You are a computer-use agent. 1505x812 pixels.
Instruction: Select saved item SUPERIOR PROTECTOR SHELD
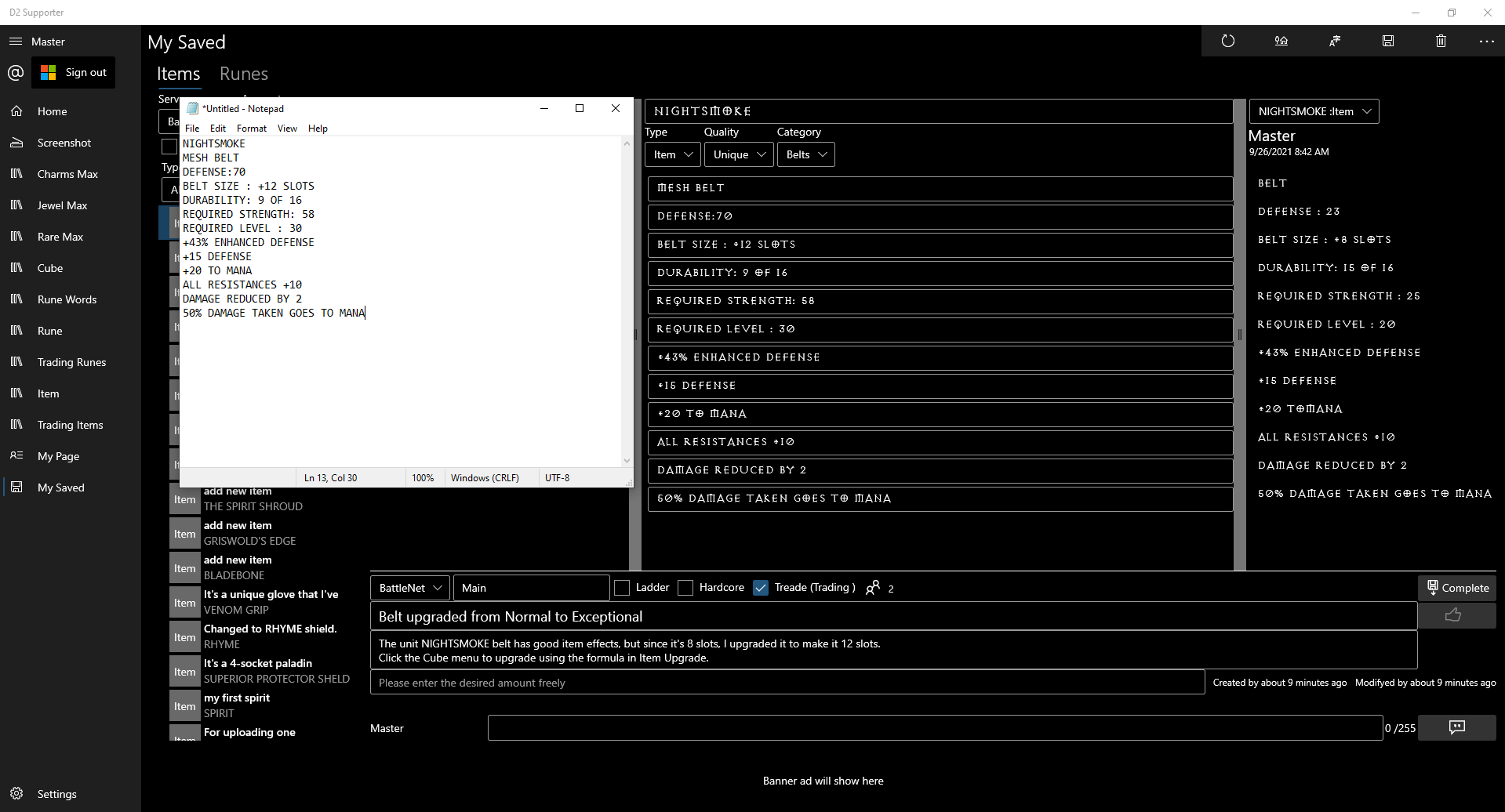(x=263, y=671)
